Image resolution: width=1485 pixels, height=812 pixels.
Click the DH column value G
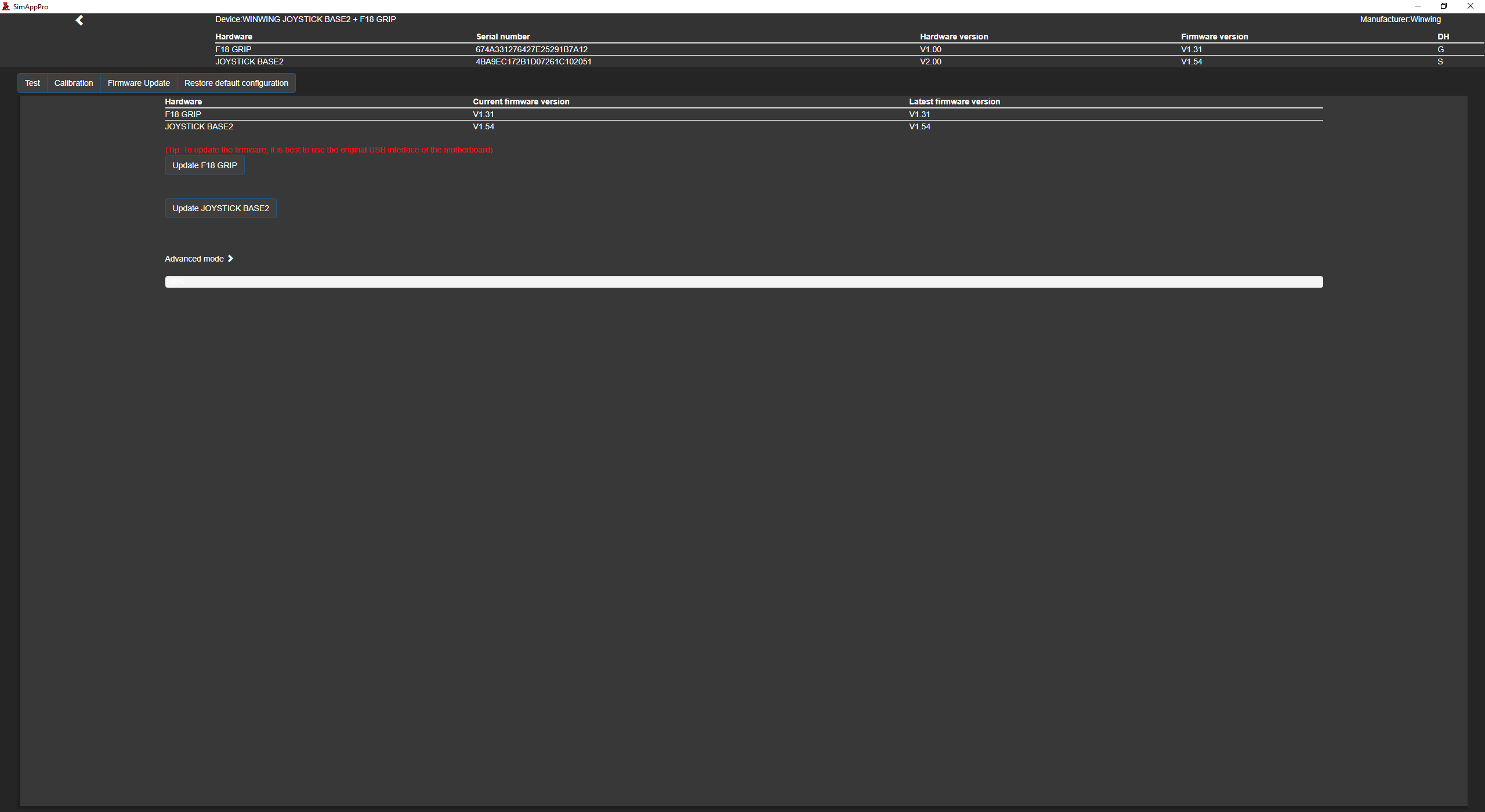tap(1440, 49)
